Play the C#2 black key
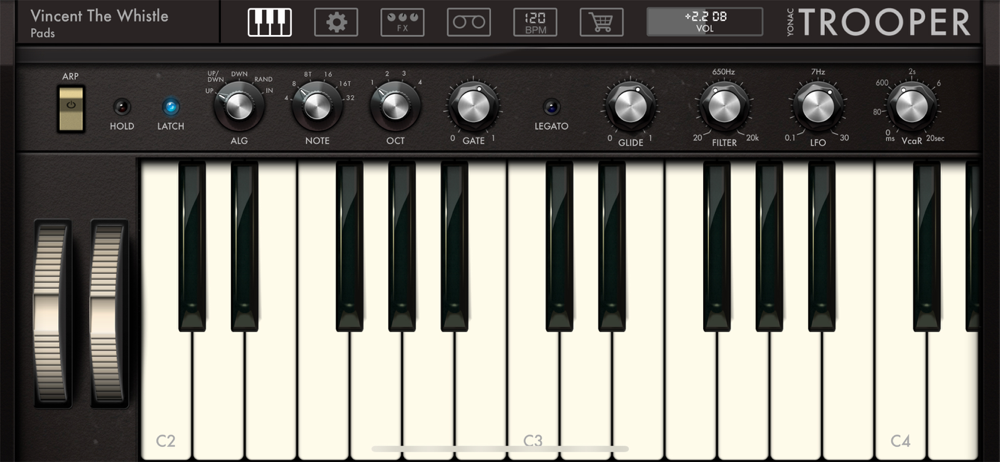The height and width of the screenshot is (462, 1000). pyautogui.click(x=192, y=246)
